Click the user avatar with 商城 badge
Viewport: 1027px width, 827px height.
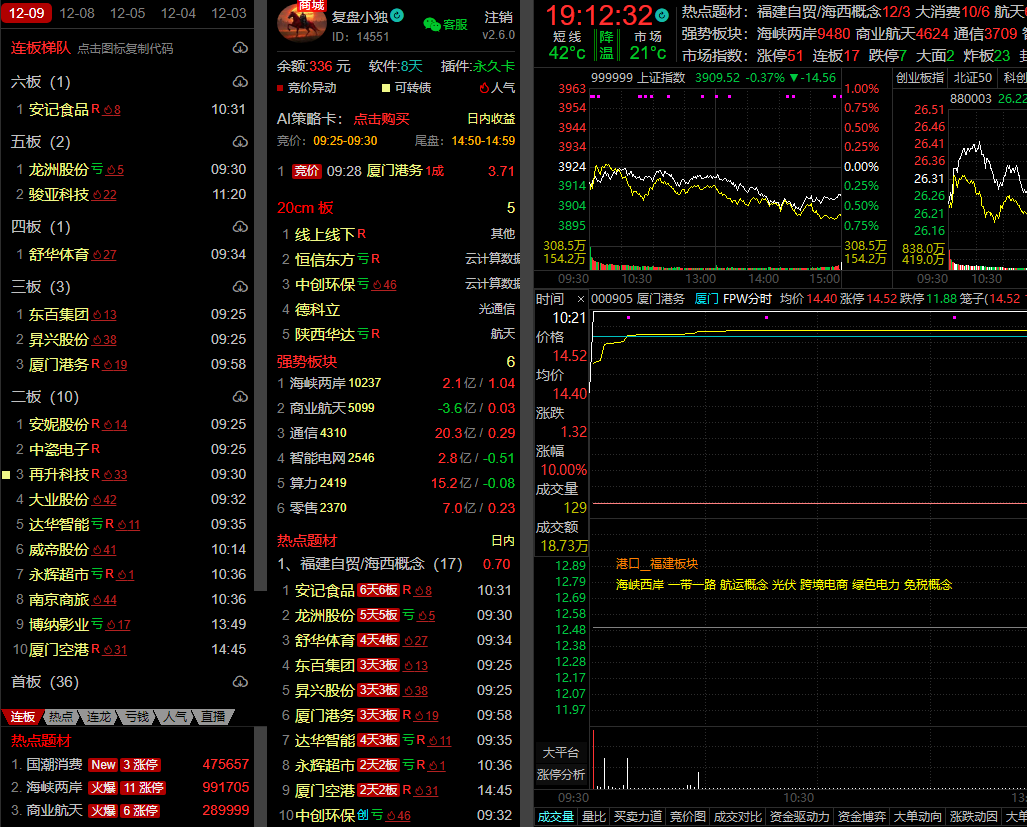coord(301,23)
